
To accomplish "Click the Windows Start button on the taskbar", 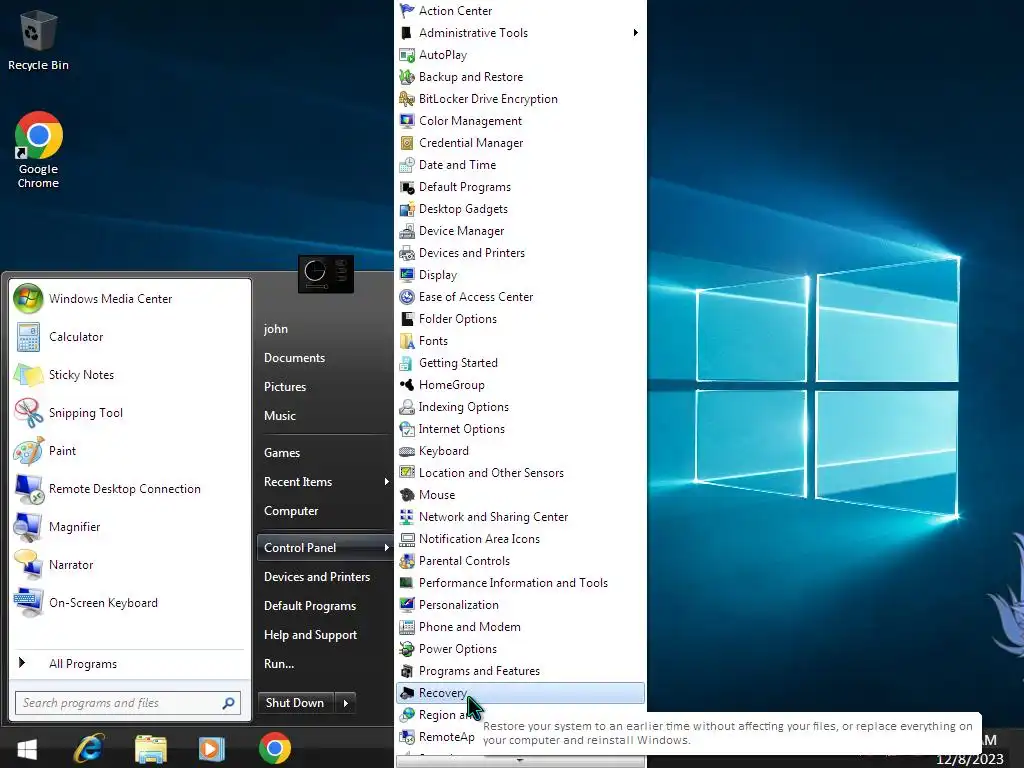I will 27,748.
